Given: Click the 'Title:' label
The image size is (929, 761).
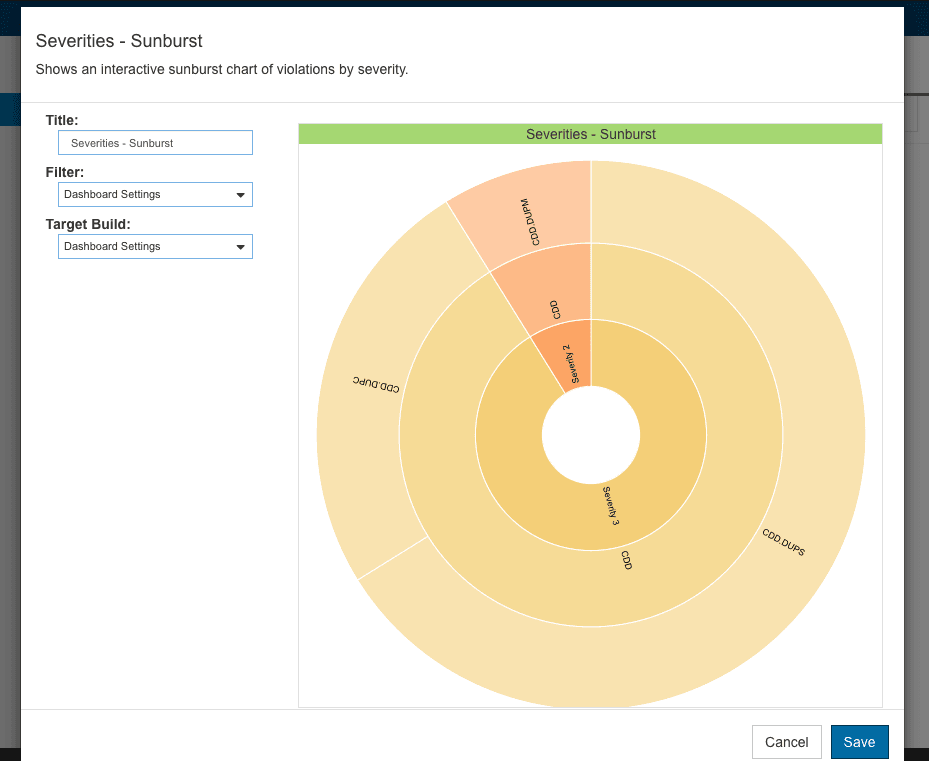Looking at the screenshot, I should (62, 120).
